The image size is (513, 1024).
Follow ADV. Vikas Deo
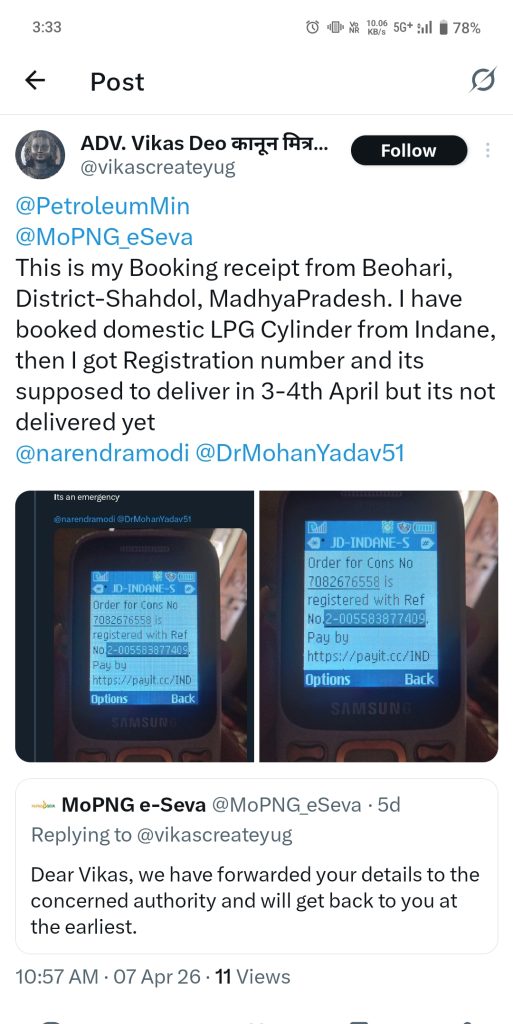click(x=409, y=150)
